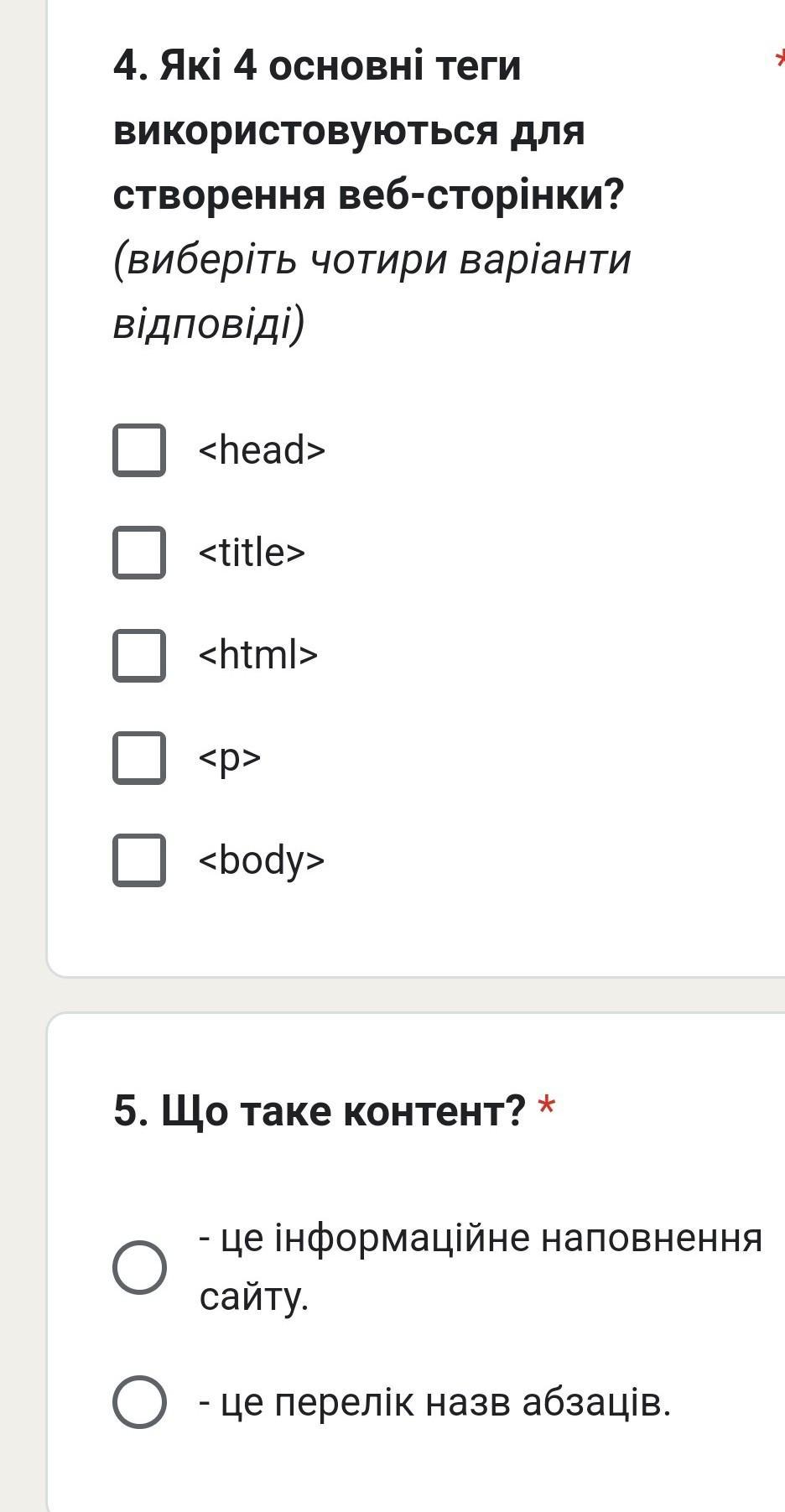Check the <head> checkbox
The height and width of the screenshot is (1512, 785).
(x=139, y=450)
